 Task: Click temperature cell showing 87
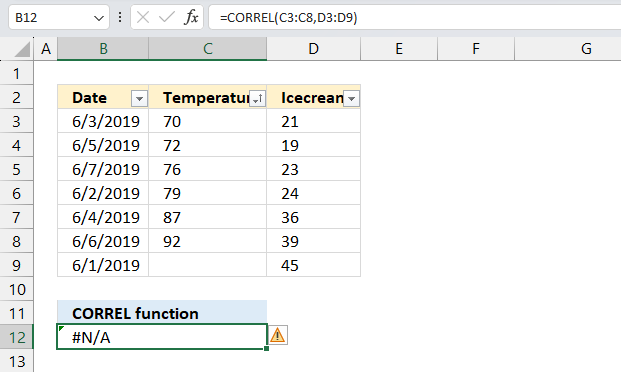tap(208, 217)
